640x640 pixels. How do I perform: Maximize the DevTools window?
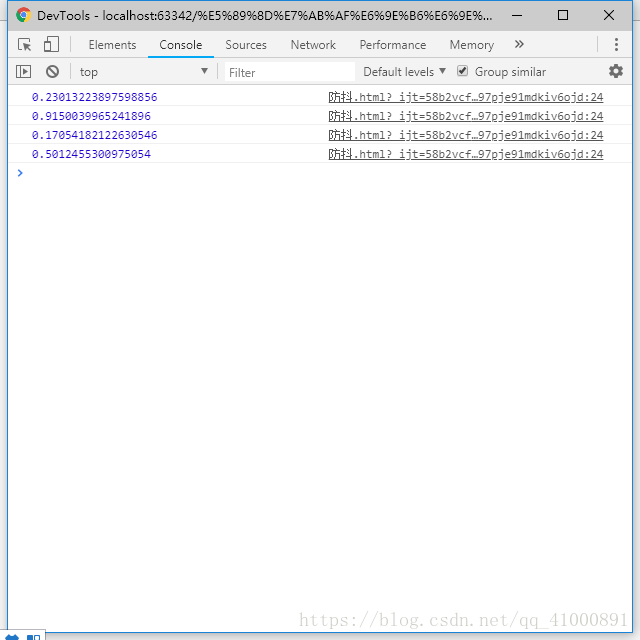click(563, 16)
